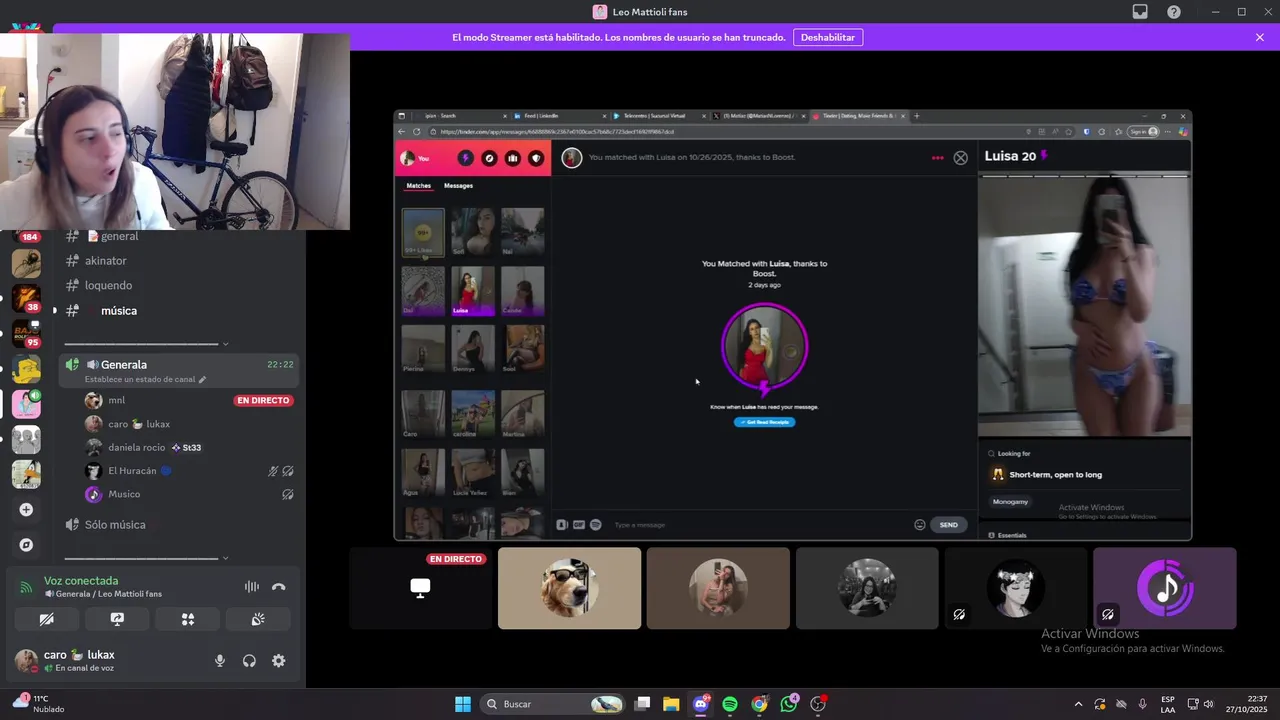Viewport: 1280px width, 720px height.
Task: Click the Get Read Receipts button
Action: (764, 422)
